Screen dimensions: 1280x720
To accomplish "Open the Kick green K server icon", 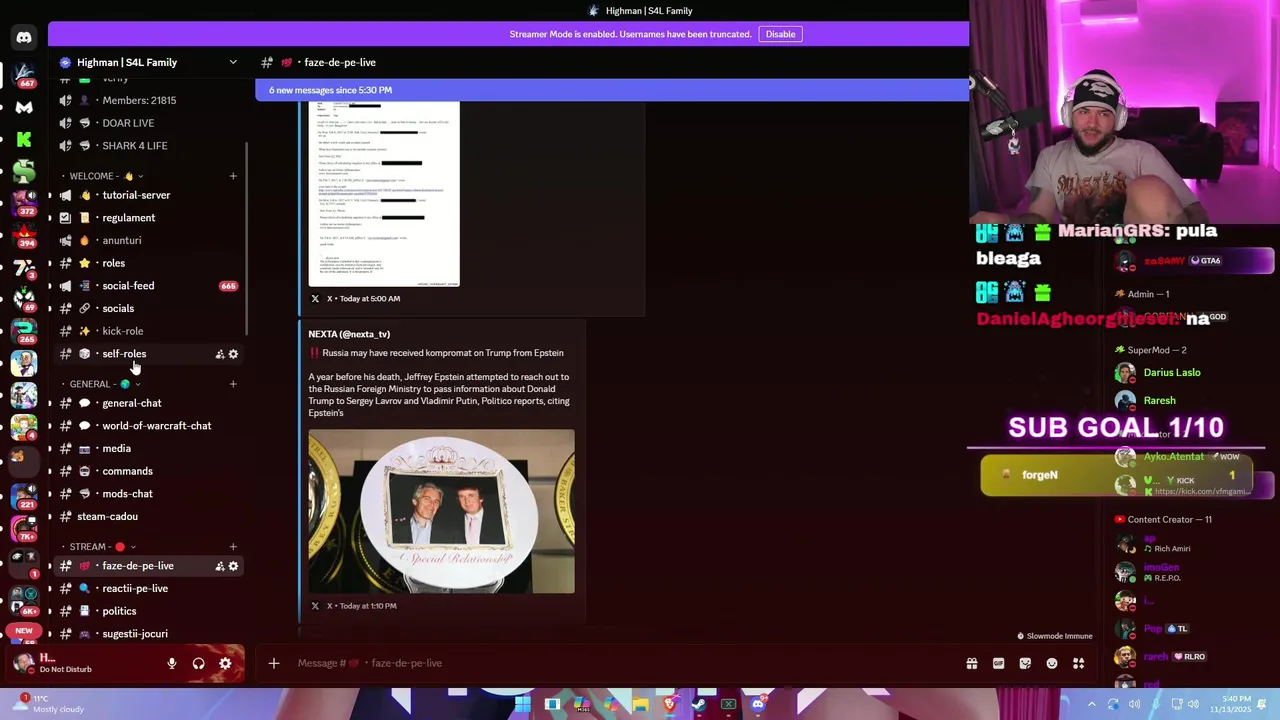I will point(24,139).
